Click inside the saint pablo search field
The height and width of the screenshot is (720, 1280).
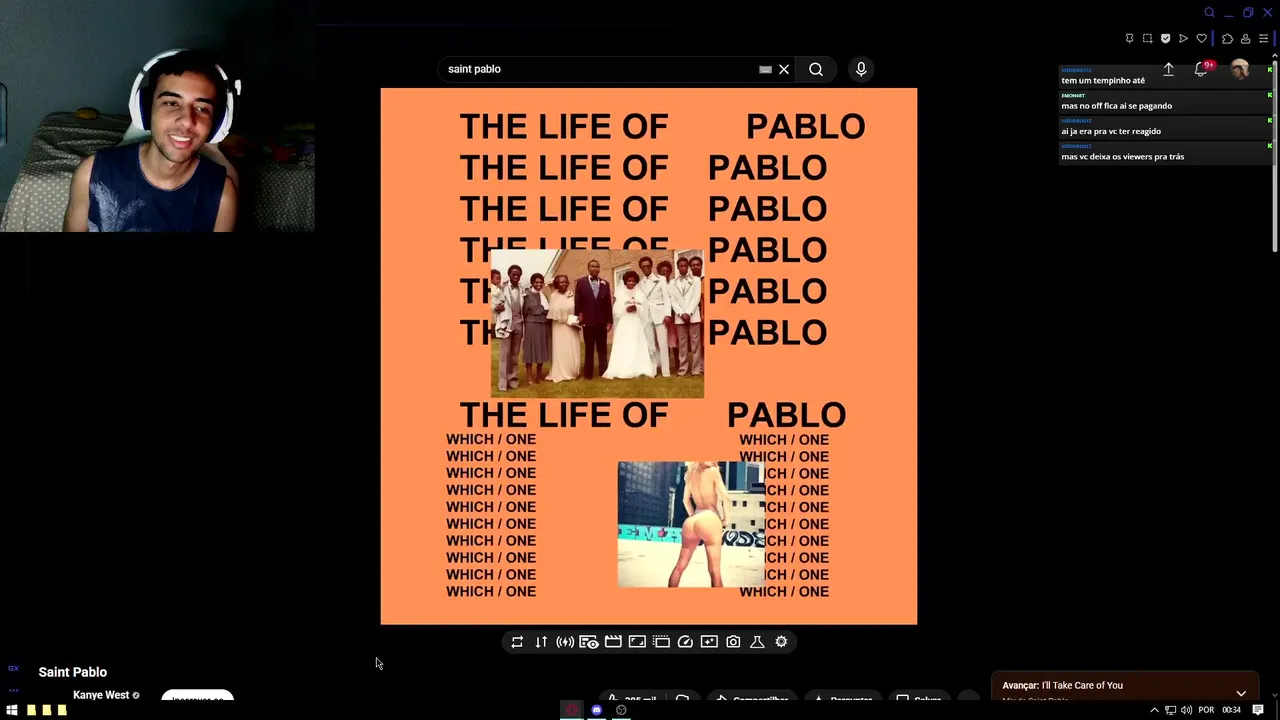(600, 69)
